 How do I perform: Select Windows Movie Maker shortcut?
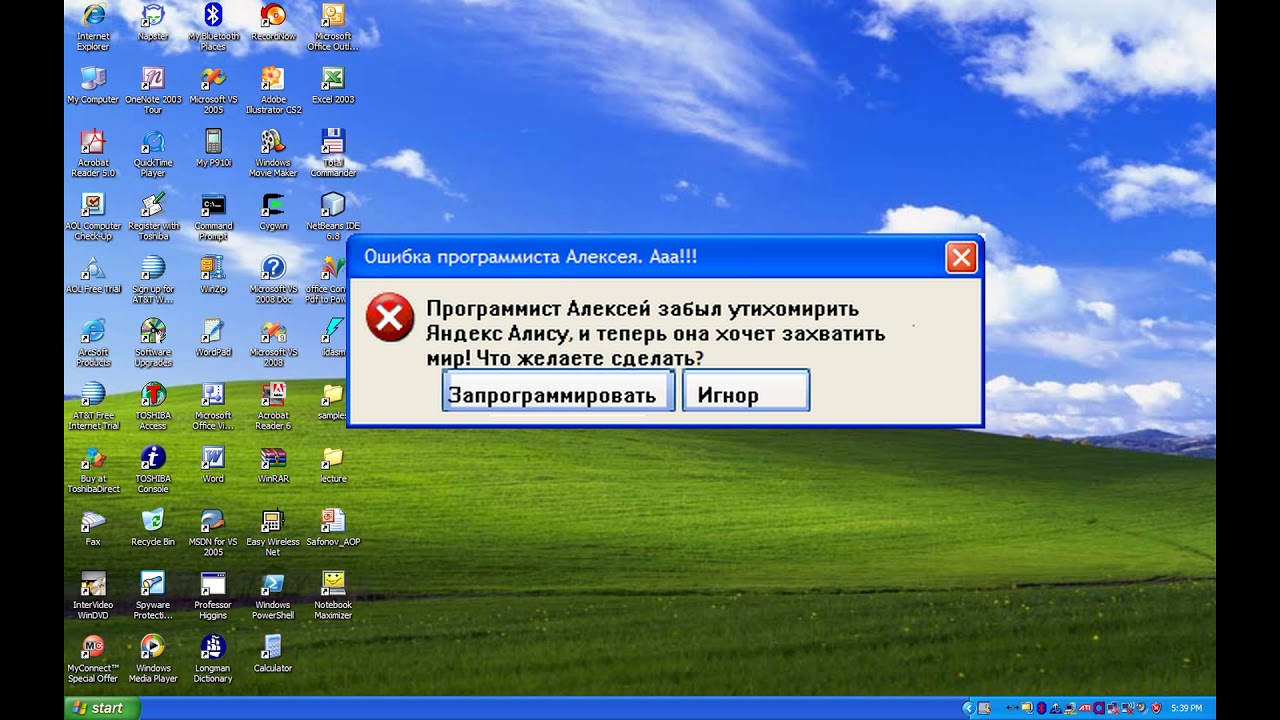tap(273, 153)
